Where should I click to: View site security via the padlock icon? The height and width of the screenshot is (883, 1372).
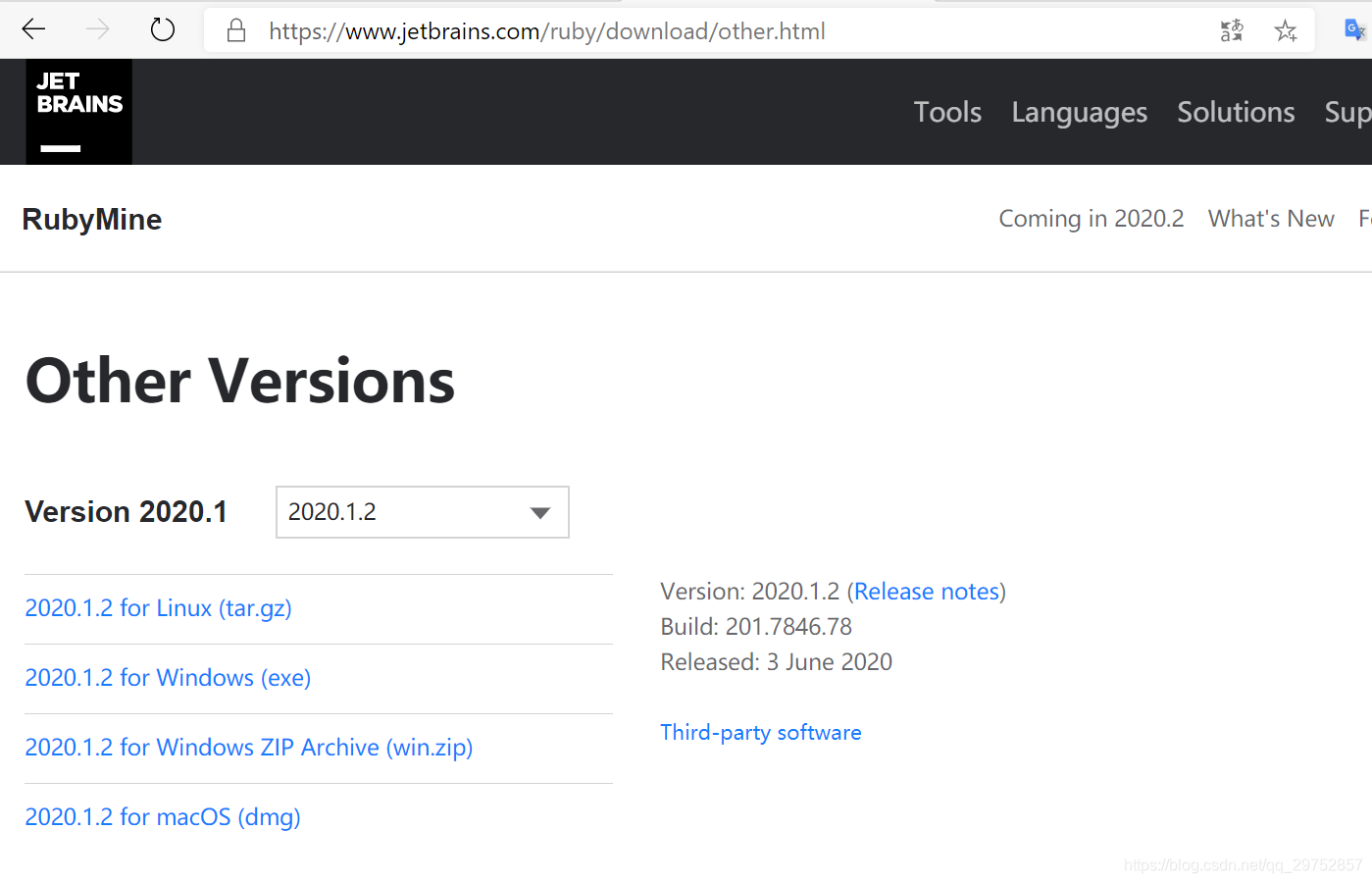click(235, 30)
